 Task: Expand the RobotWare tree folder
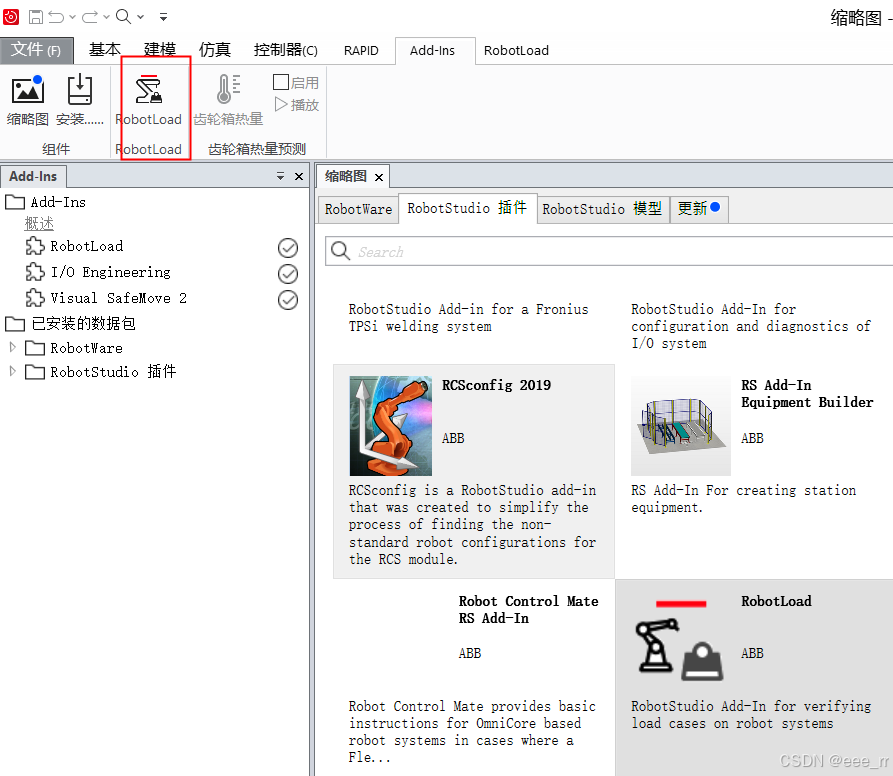(x=13, y=347)
